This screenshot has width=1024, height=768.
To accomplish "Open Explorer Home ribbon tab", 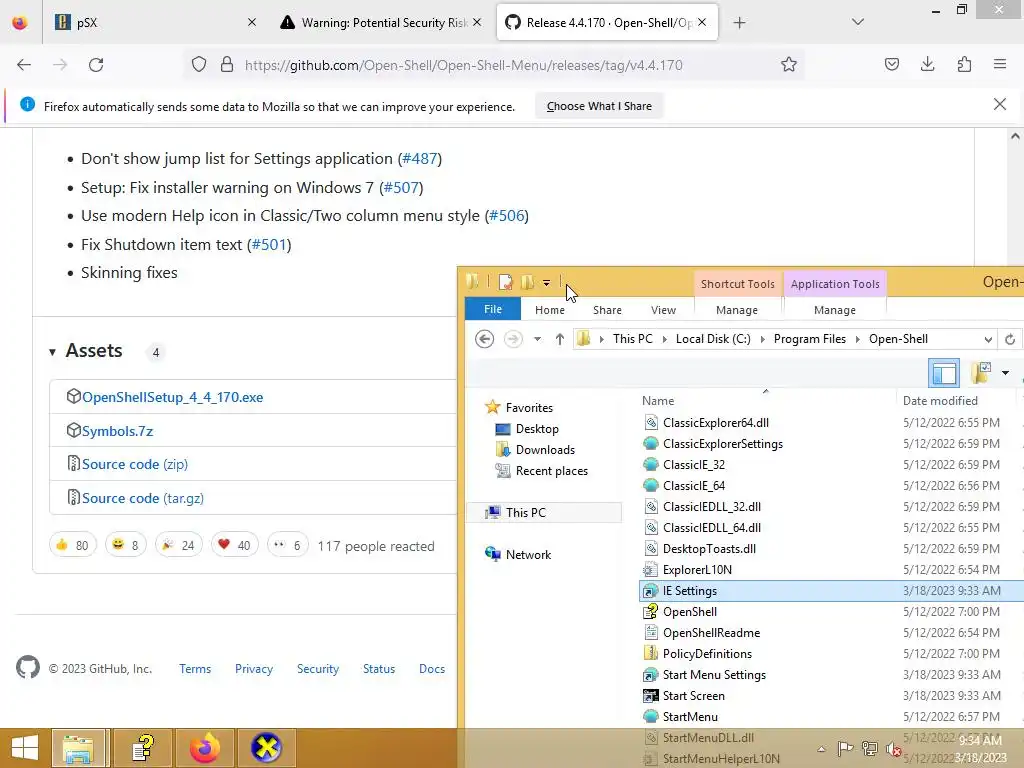I will click(x=549, y=310).
